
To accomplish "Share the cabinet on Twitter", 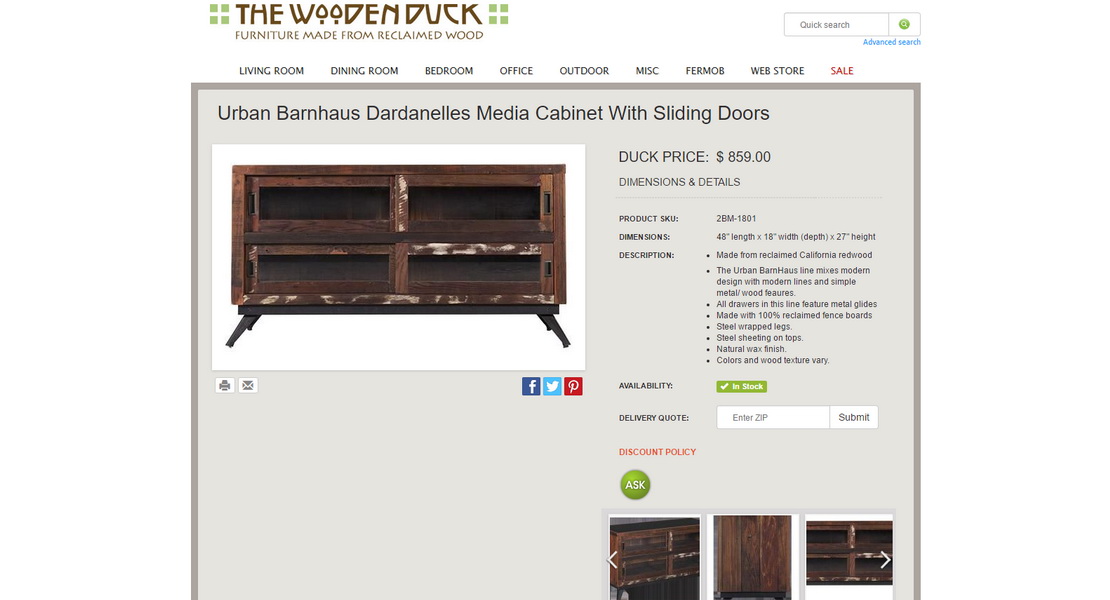I will pos(552,386).
